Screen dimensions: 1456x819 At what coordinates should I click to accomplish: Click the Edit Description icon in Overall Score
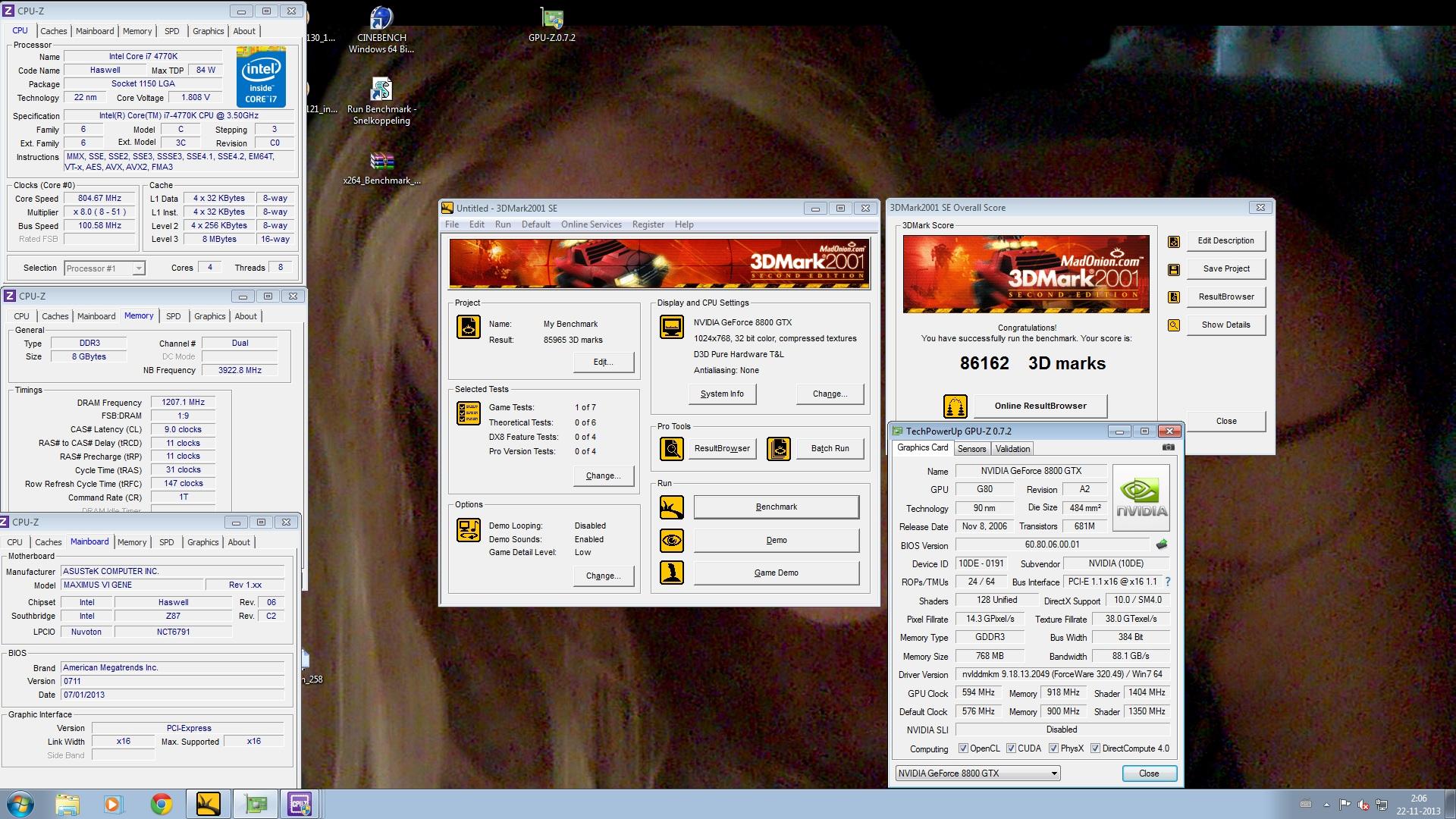(x=1174, y=241)
